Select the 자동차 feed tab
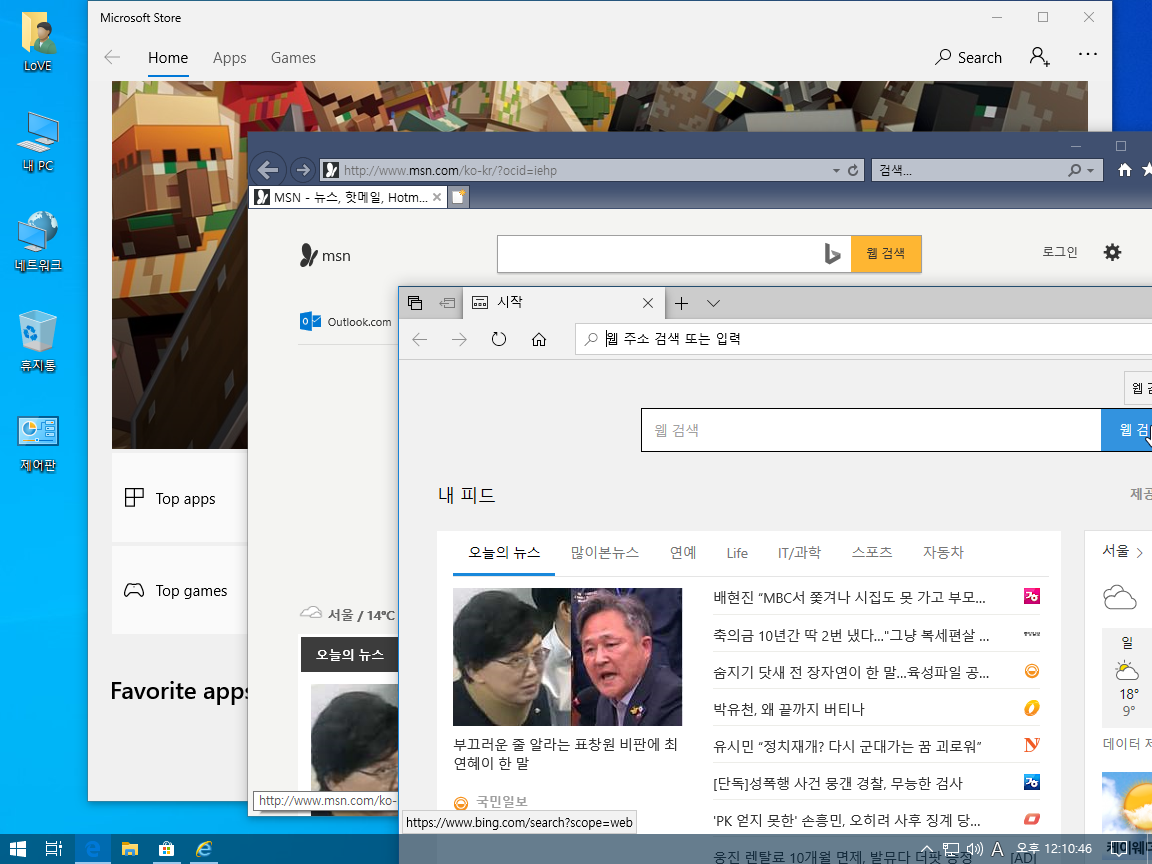 pyautogui.click(x=943, y=552)
